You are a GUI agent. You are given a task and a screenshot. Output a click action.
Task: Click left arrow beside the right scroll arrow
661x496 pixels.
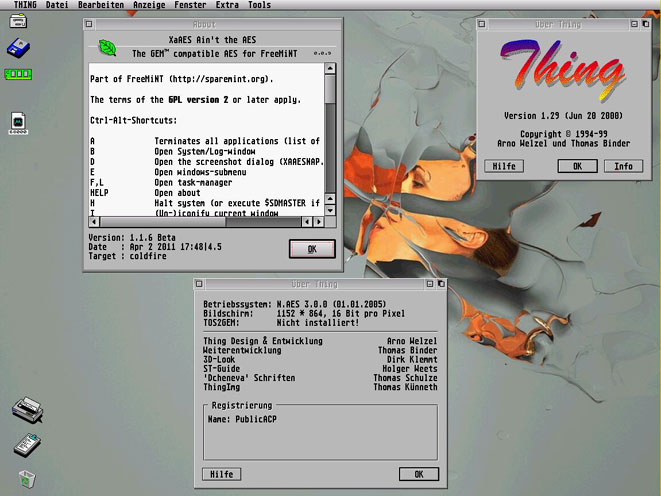pos(308,222)
